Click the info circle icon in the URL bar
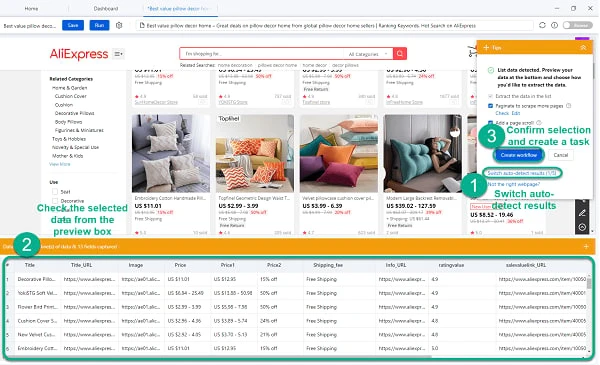 554,25
